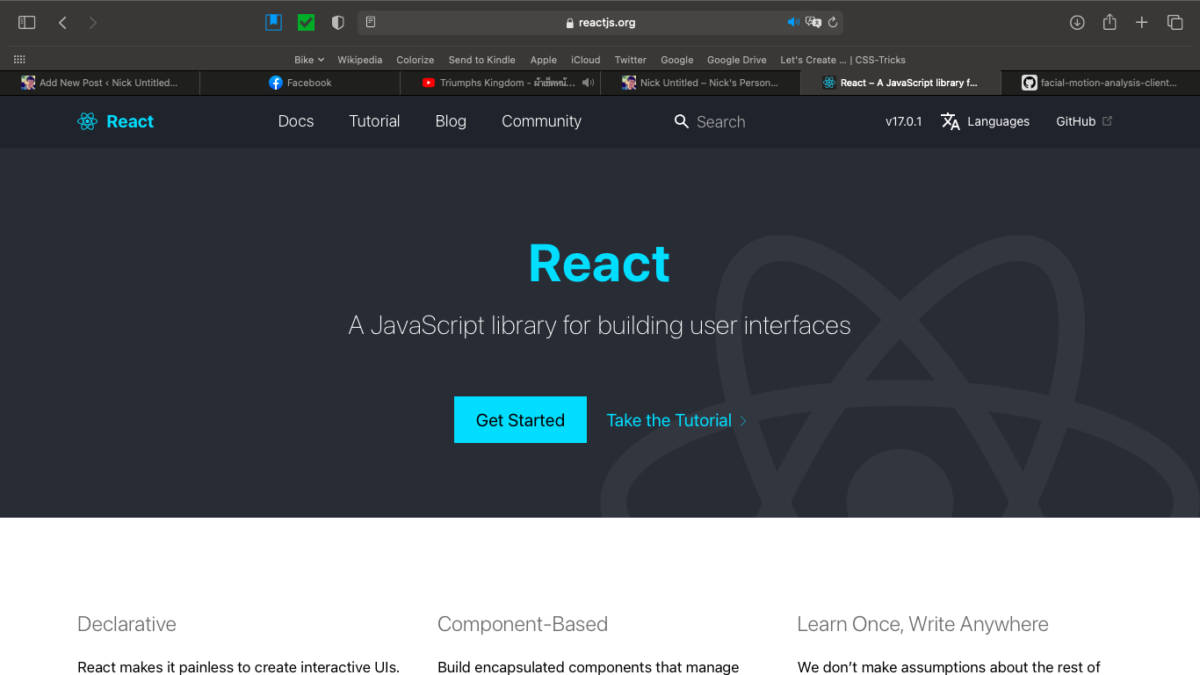Toggle the Safari sidebar
This screenshot has width=1200, height=675.
point(27,22)
